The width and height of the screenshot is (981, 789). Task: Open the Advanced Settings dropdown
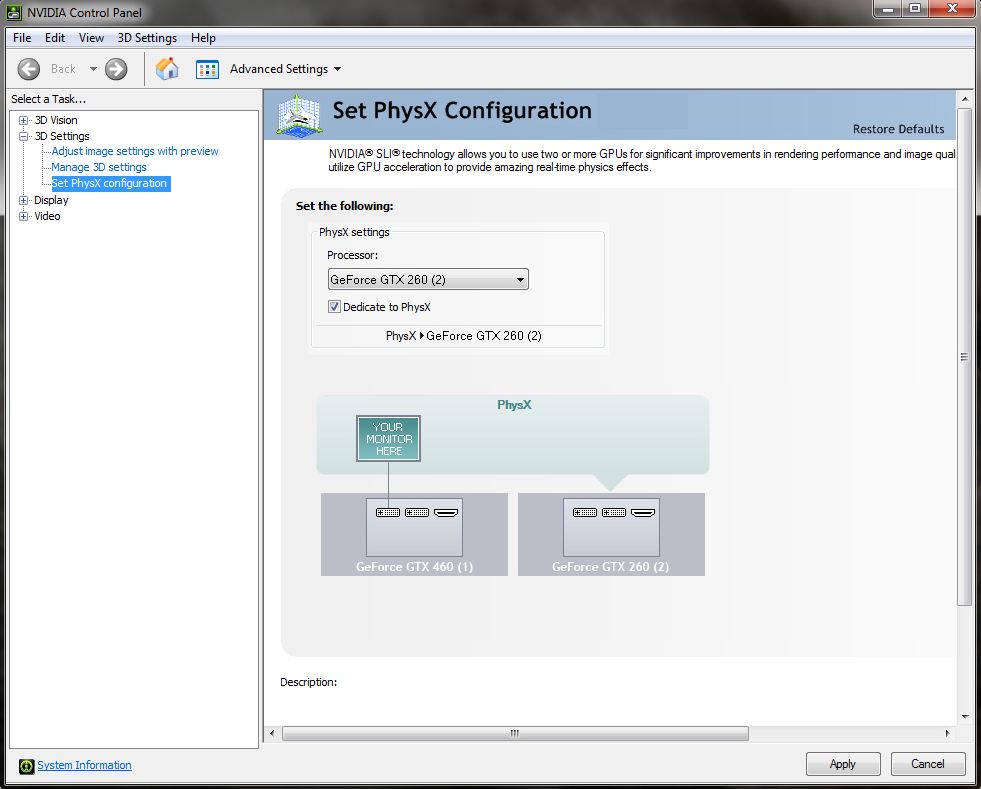coord(285,69)
